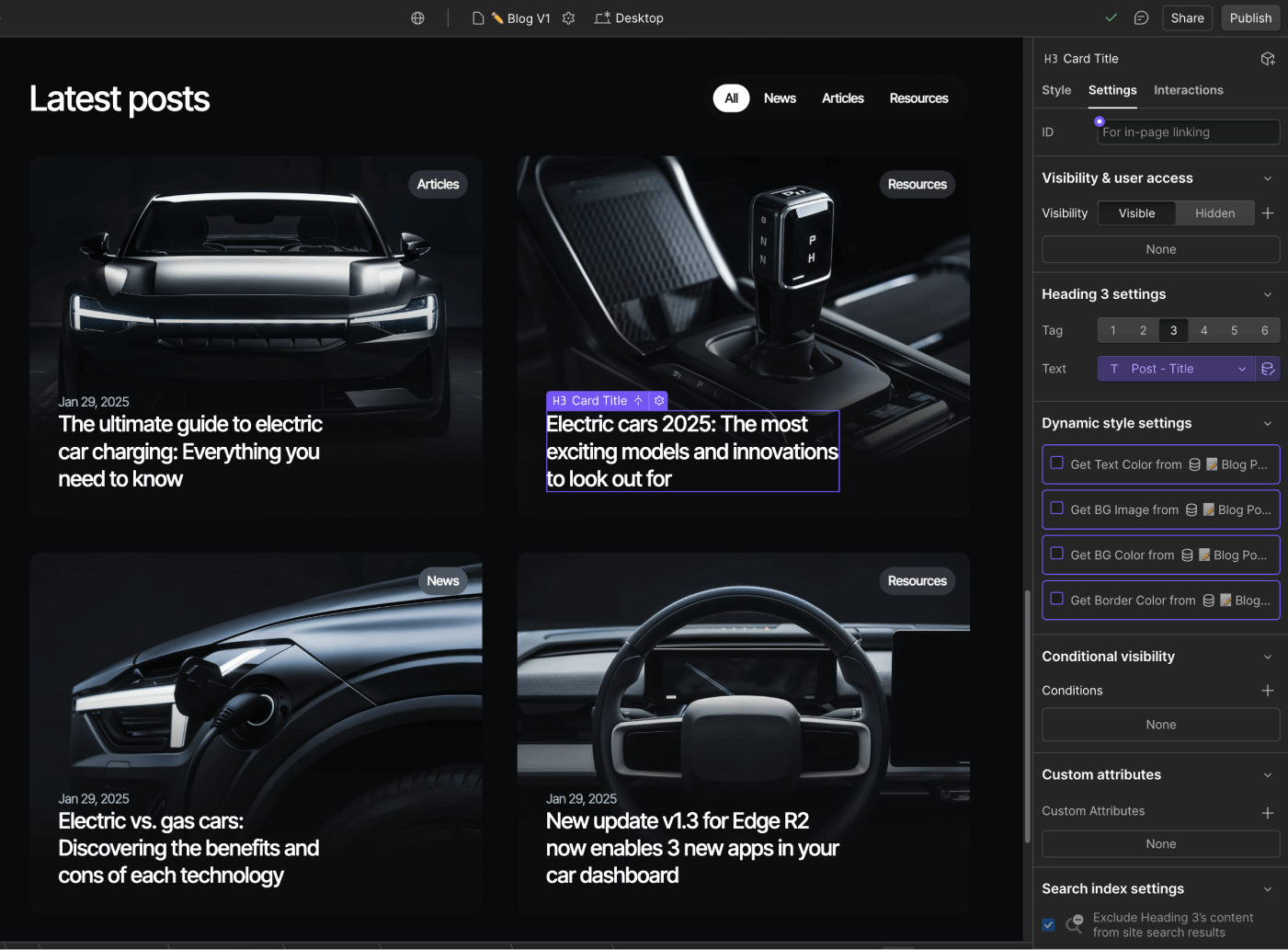Click the Share button
Viewport: 1288px width, 950px height.
click(1187, 17)
